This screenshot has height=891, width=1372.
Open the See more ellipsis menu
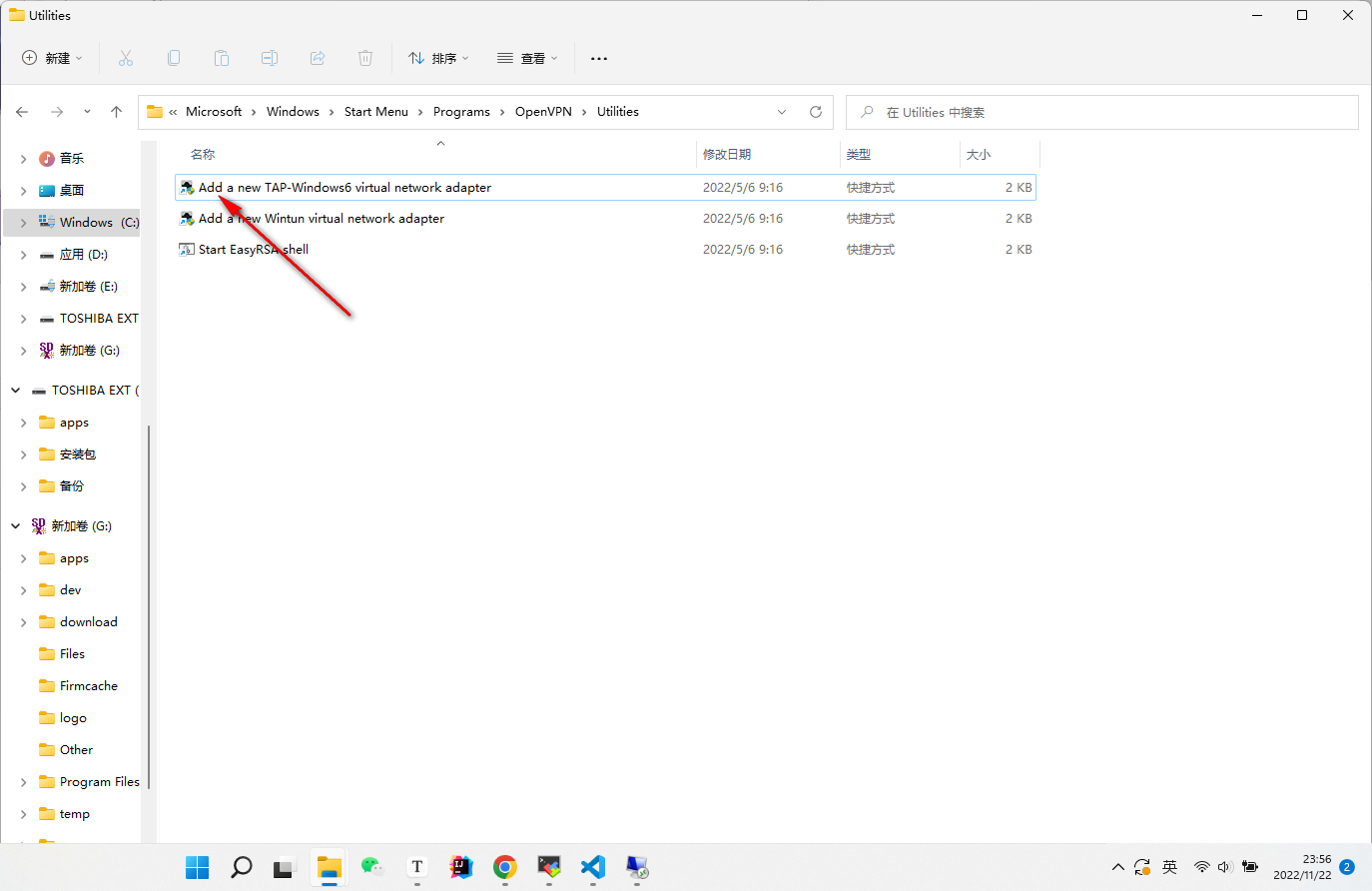pos(599,58)
